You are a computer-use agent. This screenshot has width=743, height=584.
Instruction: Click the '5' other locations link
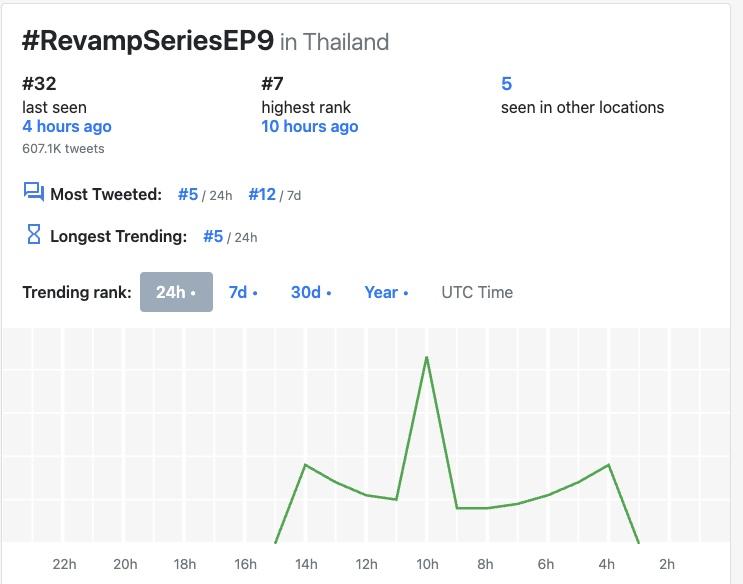click(506, 84)
